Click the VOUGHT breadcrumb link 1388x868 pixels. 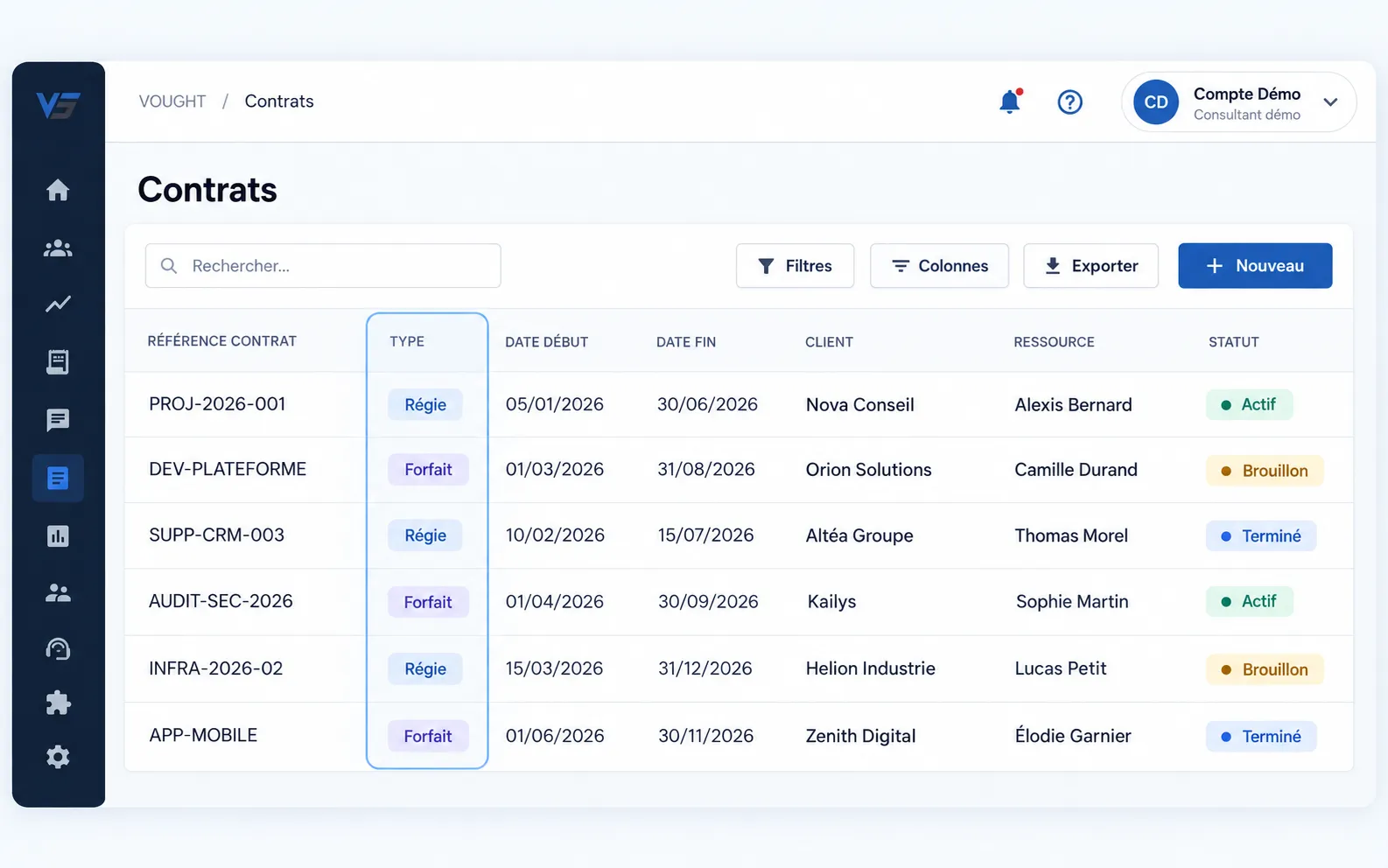[x=172, y=101]
